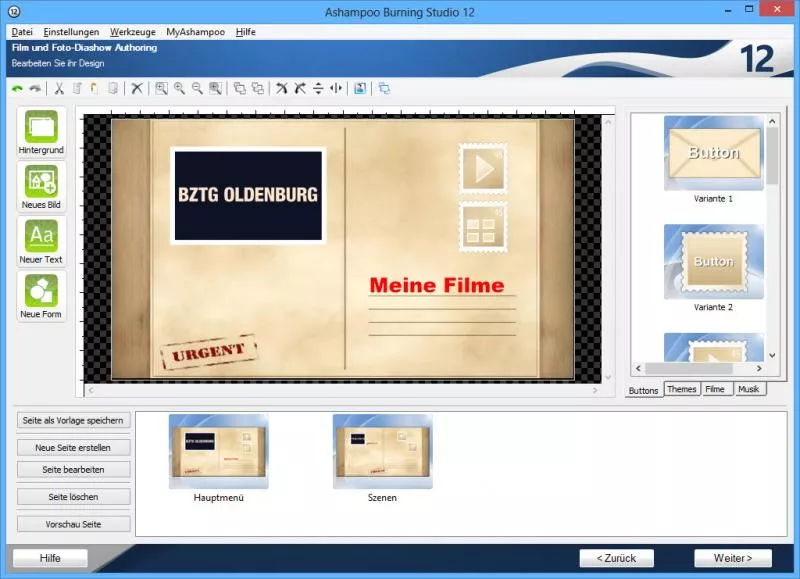Click the gray Redo arrow

click(35, 89)
